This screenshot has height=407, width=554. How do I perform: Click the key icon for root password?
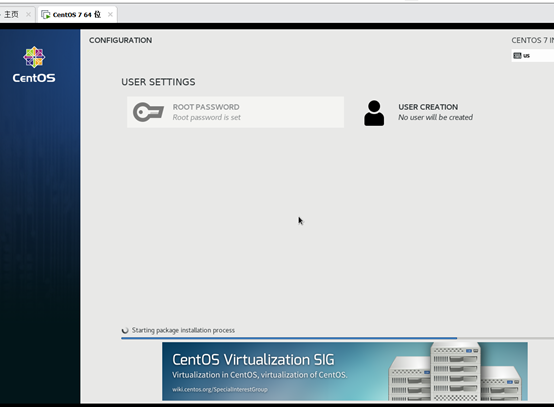click(x=148, y=112)
